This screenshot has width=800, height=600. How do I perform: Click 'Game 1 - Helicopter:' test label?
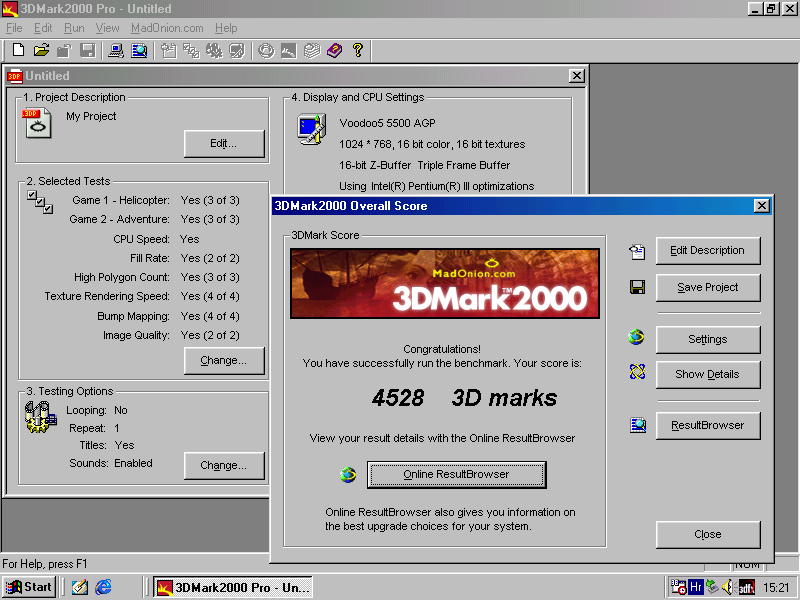click(120, 201)
